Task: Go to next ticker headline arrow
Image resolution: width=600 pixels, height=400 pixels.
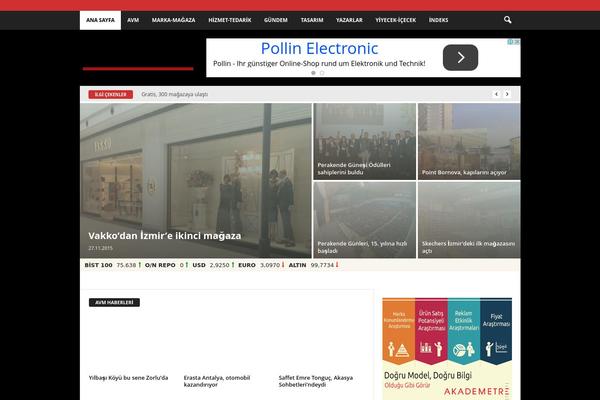Action: coord(507,94)
